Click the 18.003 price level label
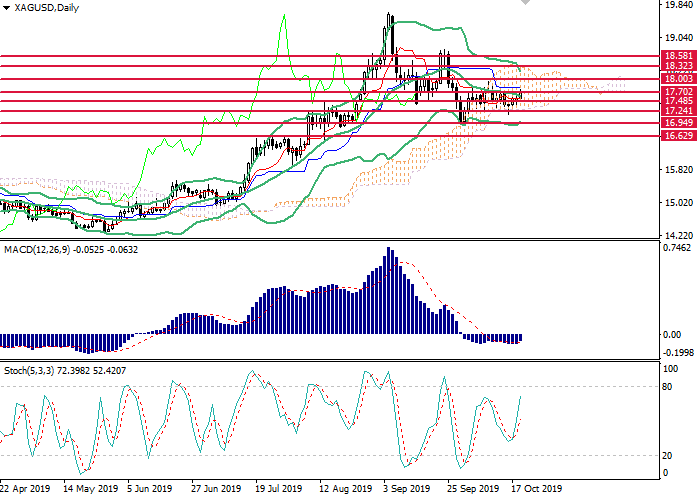 point(679,78)
